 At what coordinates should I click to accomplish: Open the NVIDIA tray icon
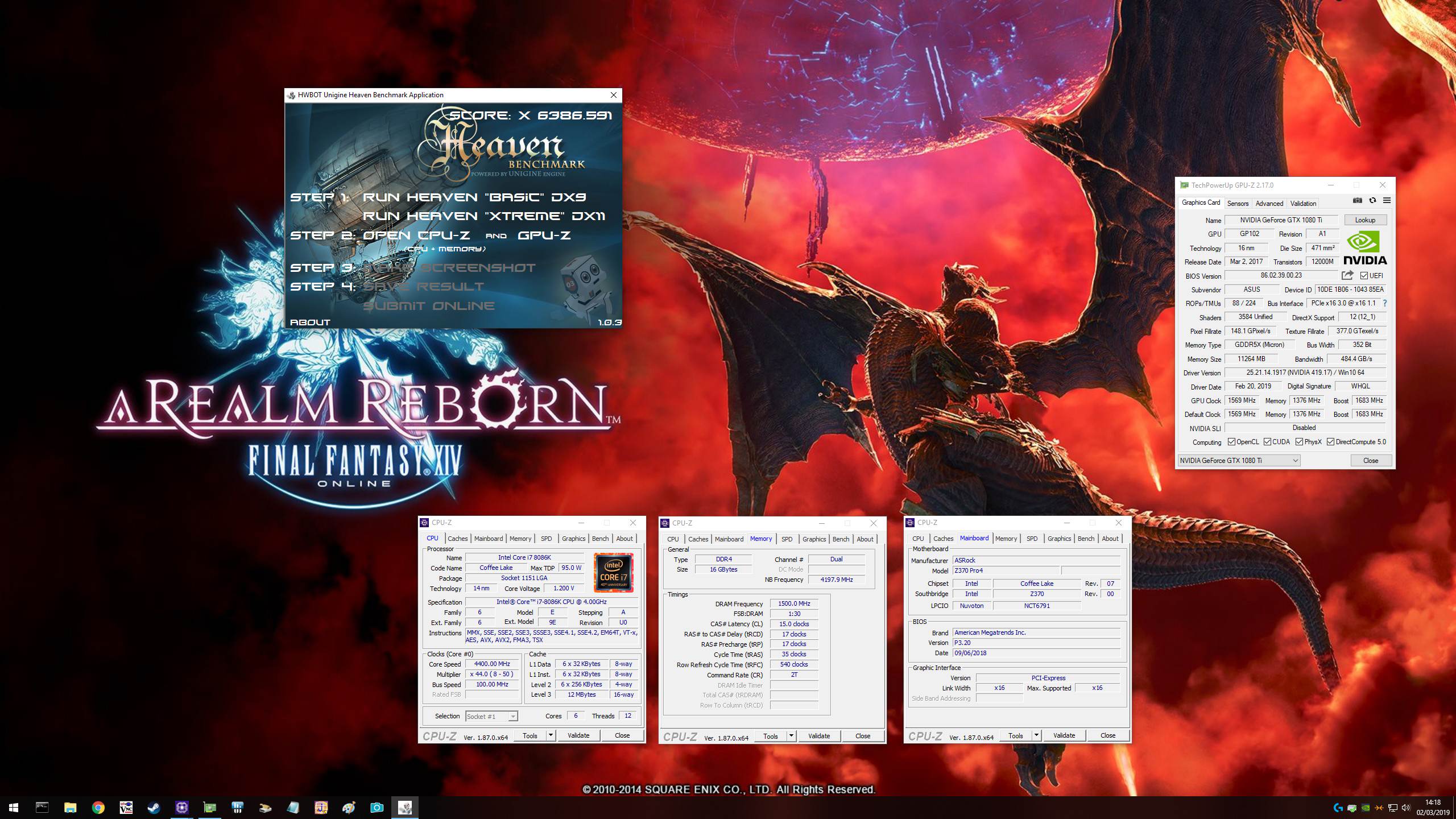(1365, 808)
